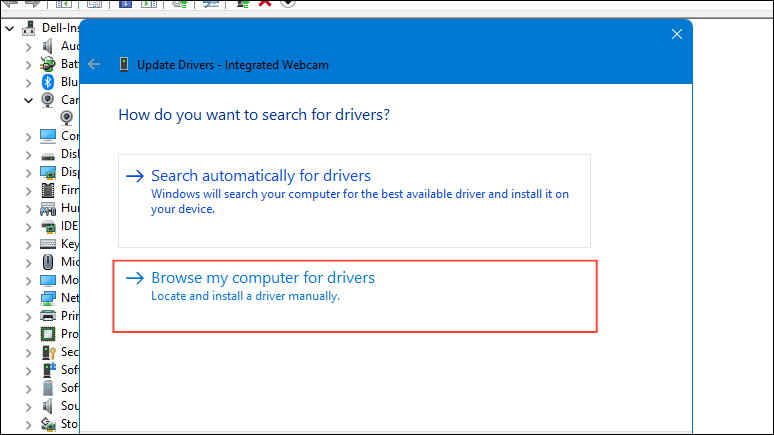Click the Security devices key icon
The height and width of the screenshot is (435, 774).
click(x=47, y=352)
